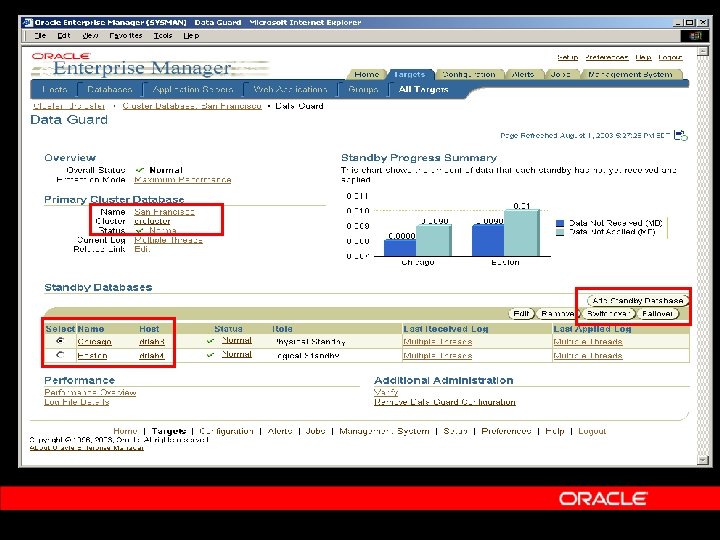Screen dimensions: 720x540
Task: Click the vertical scrollbar down arrow
Action: point(703,460)
